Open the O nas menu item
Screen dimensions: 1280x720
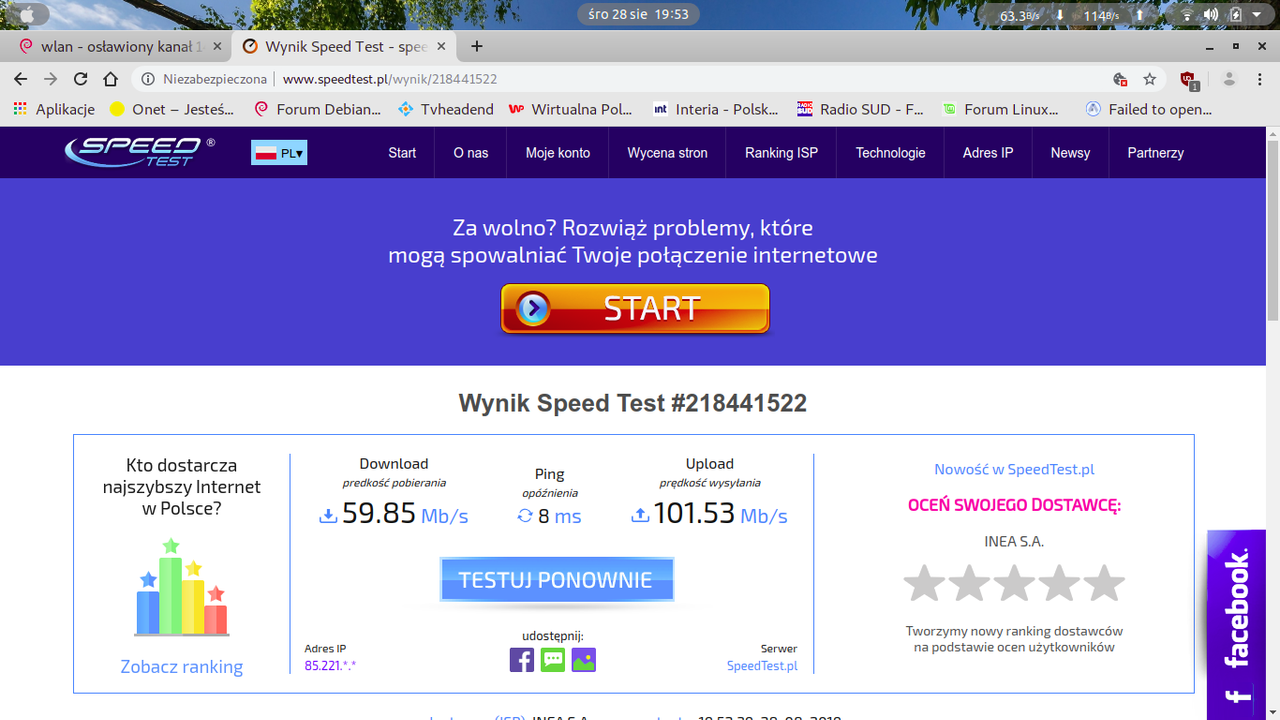(471, 152)
